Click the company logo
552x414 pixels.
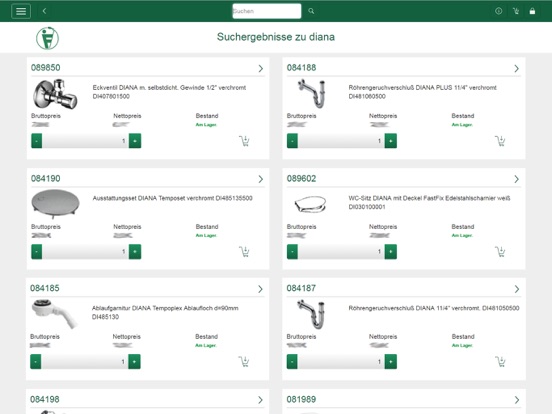click(48, 38)
